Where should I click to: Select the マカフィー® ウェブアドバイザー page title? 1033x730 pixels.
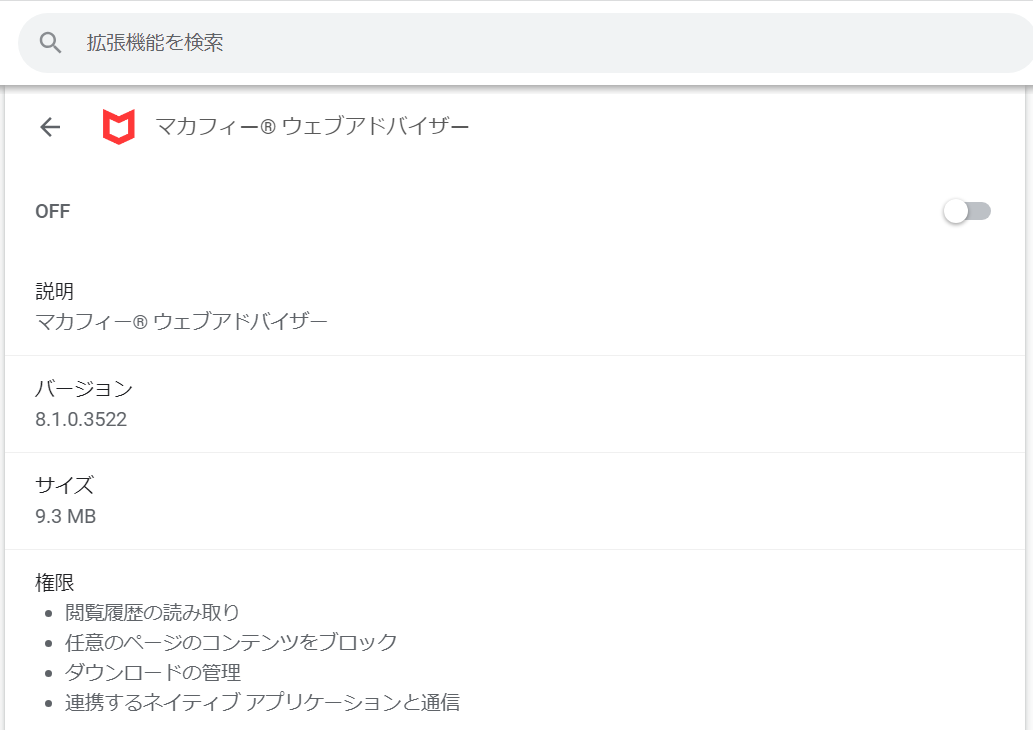312,126
